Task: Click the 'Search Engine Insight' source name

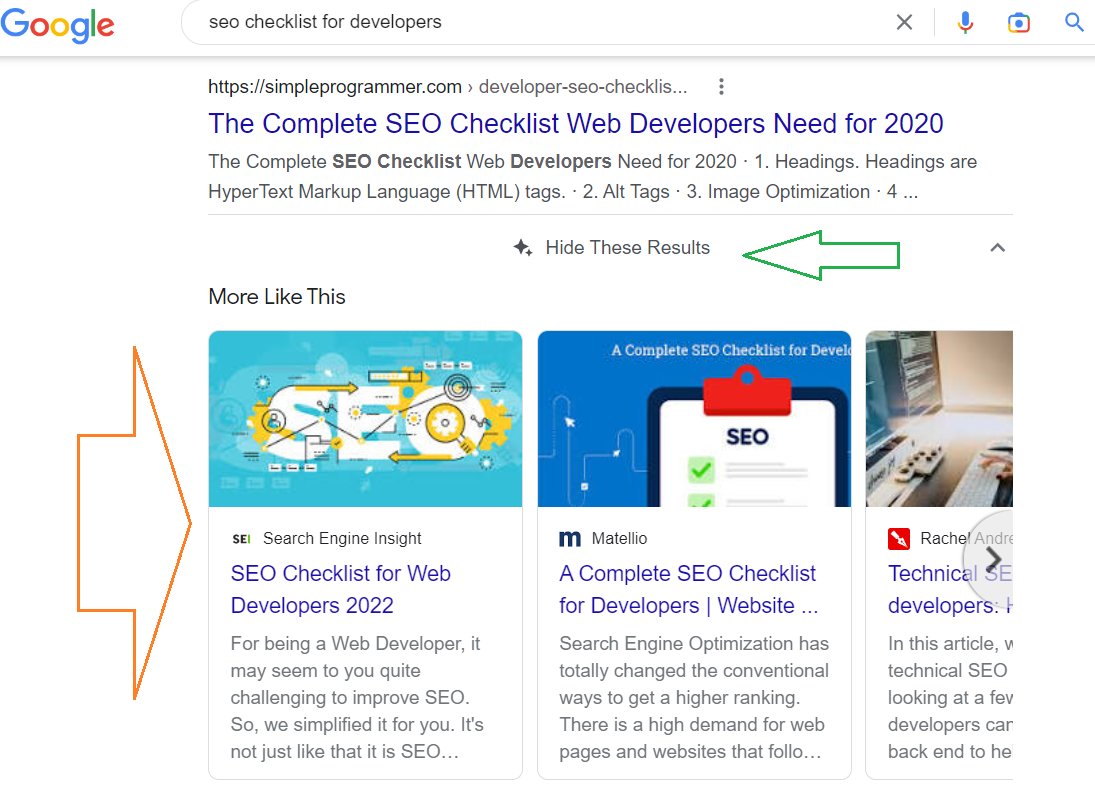Action: coord(342,539)
